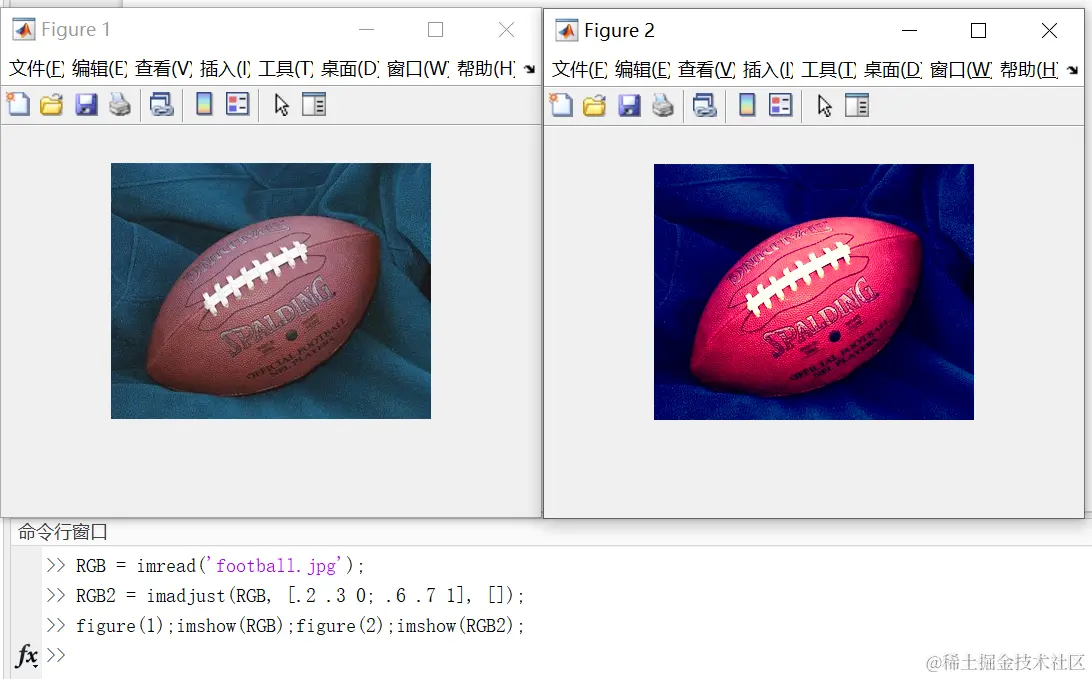Image resolution: width=1092 pixels, height=679 pixels.
Task: Maximize the Figure 2 window
Action: pos(978,31)
